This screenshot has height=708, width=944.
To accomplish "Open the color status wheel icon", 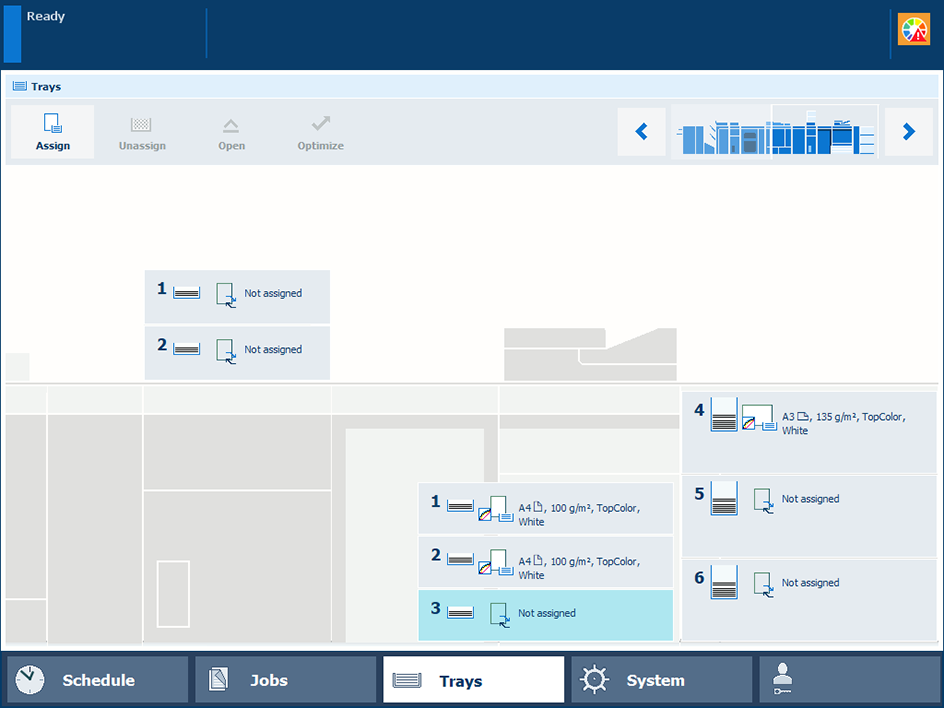I will (913, 30).
